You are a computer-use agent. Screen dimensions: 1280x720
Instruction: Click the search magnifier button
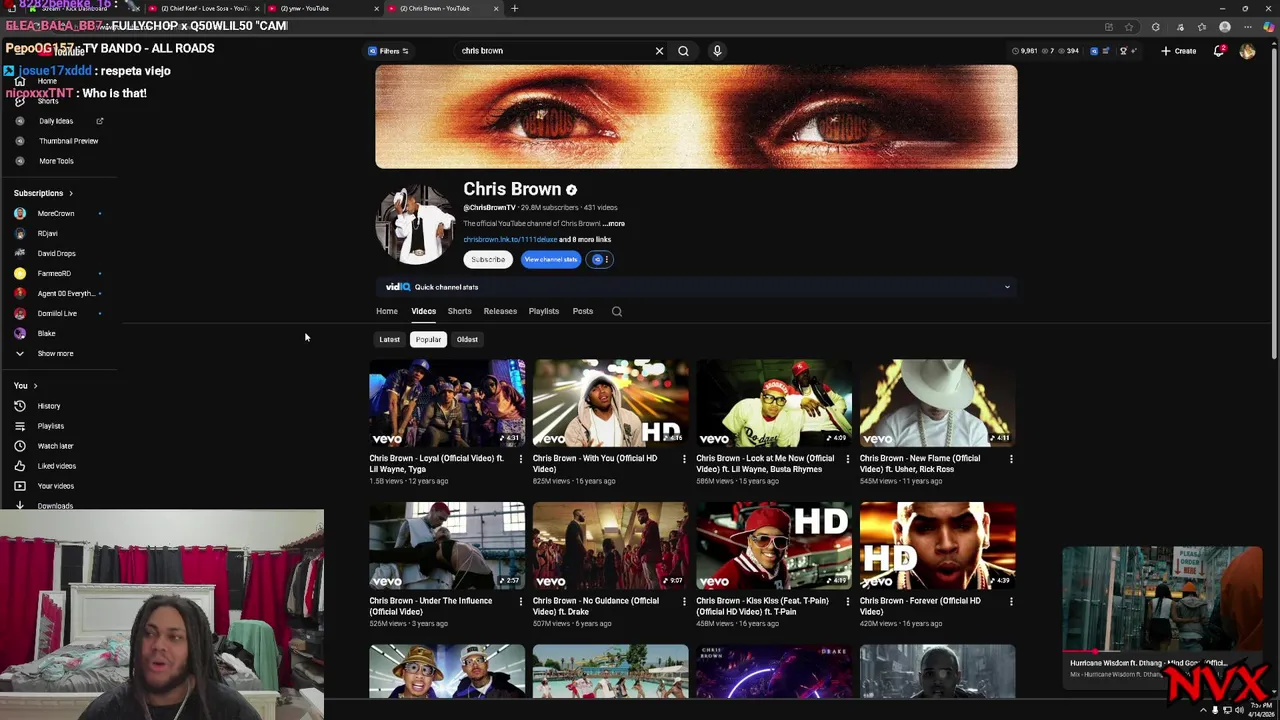point(683,51)
